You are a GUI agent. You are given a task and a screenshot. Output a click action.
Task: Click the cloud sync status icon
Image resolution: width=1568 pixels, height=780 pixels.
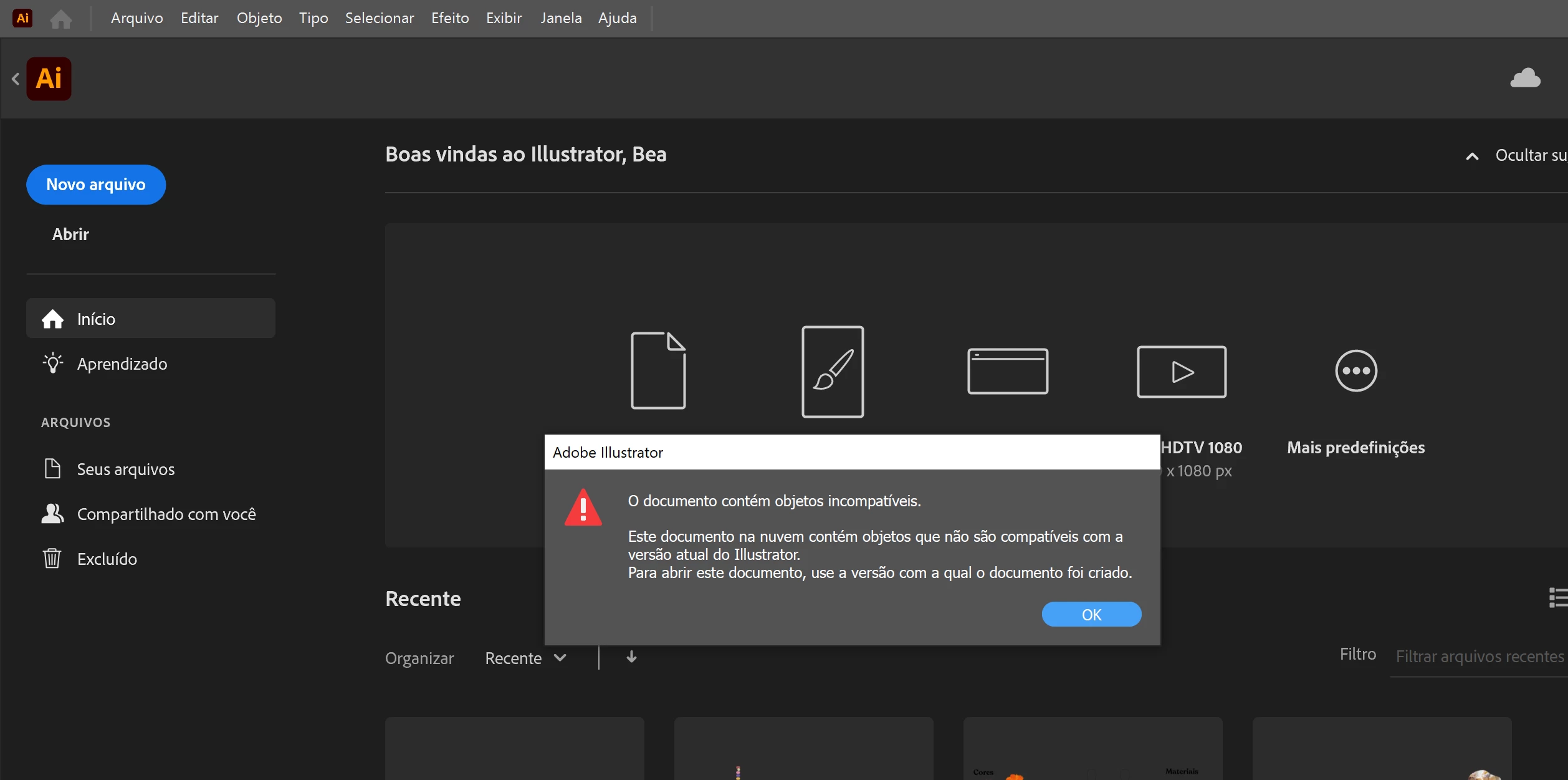tap(1525, 79)
